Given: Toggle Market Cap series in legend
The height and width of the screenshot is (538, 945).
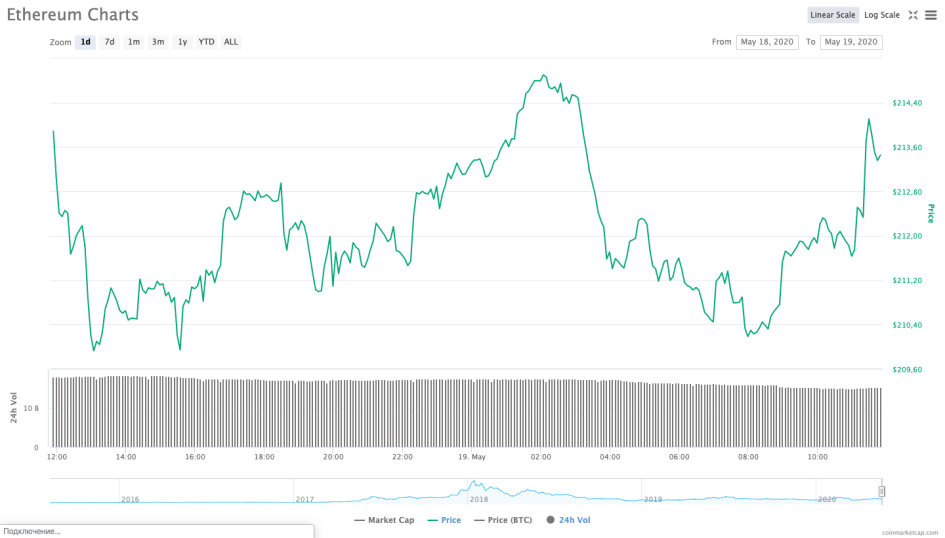Looking at the screenshot, I should [385, 520].
